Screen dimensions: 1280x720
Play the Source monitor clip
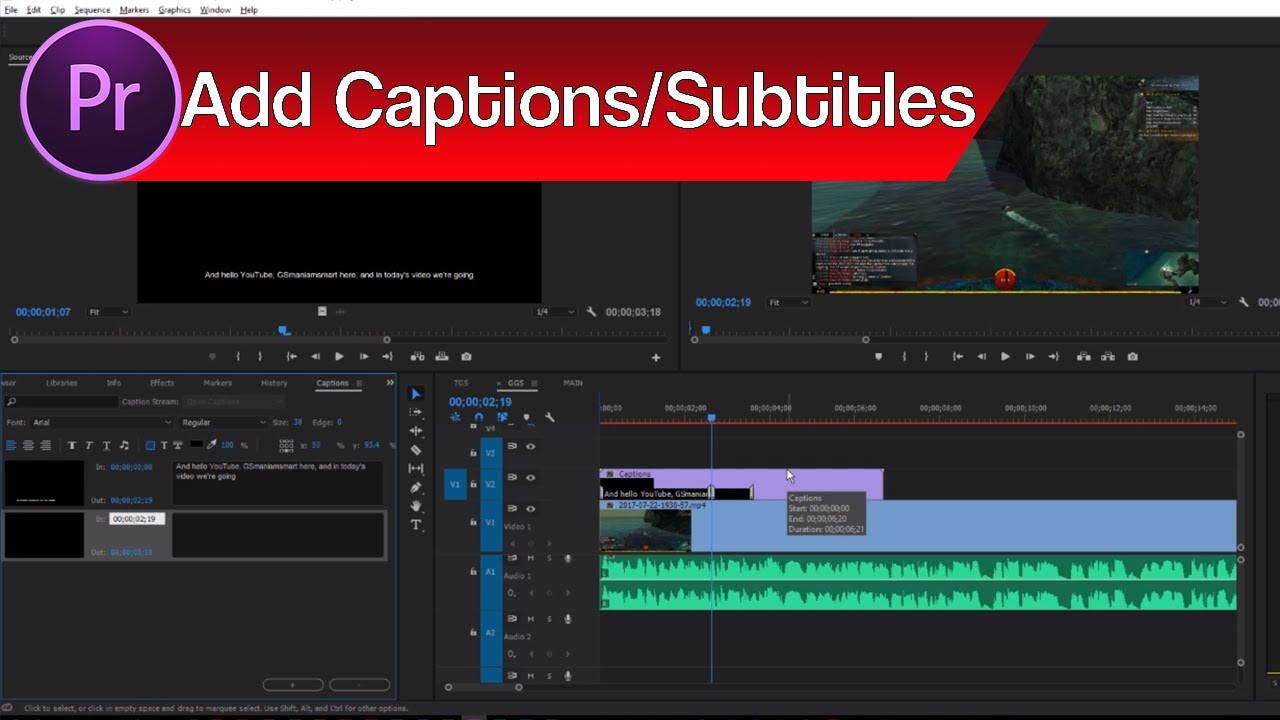tap(339, 356)
